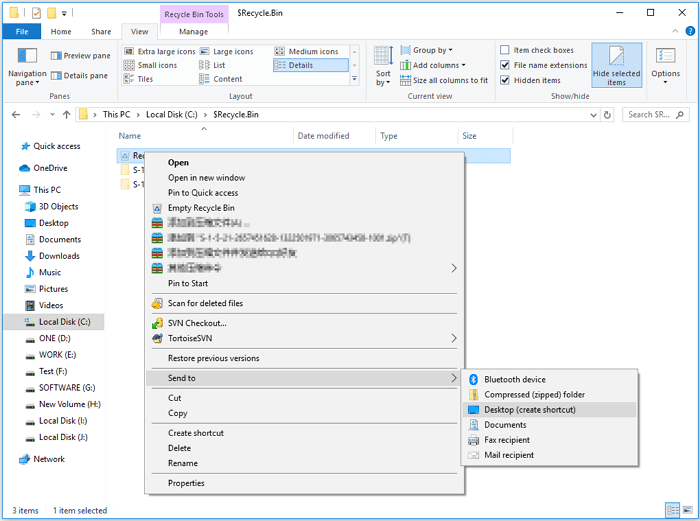This screenshot has width=700, height=521.
Task: Open the Options icon in ribbon
Action: click(x=665, y=58)
